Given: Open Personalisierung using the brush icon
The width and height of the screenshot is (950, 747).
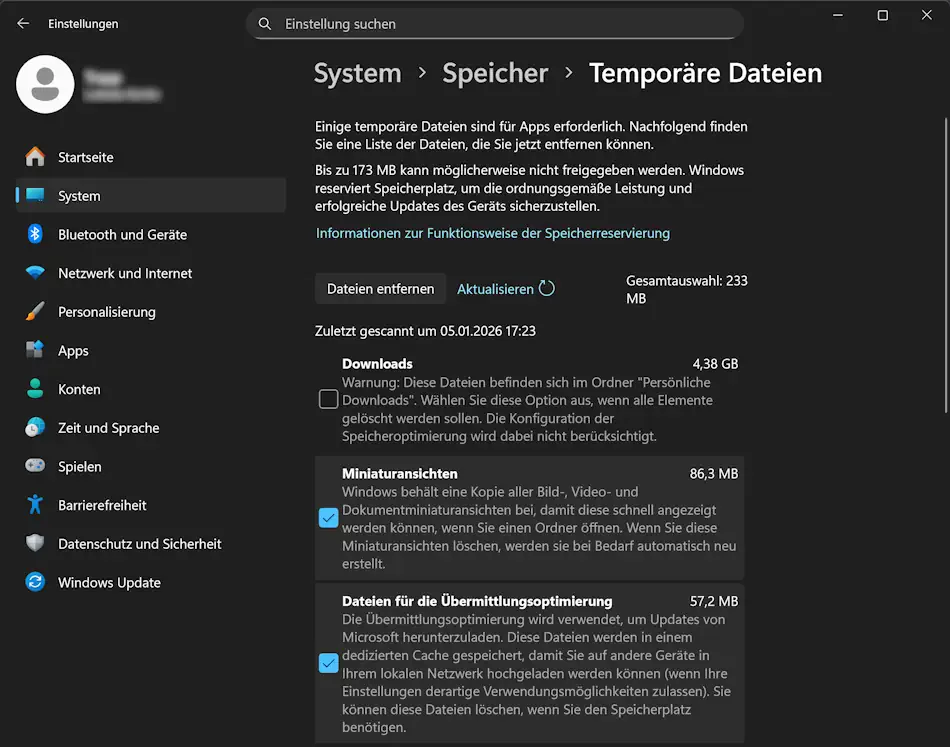Looking at the screenshot, I should click(34, 312).
